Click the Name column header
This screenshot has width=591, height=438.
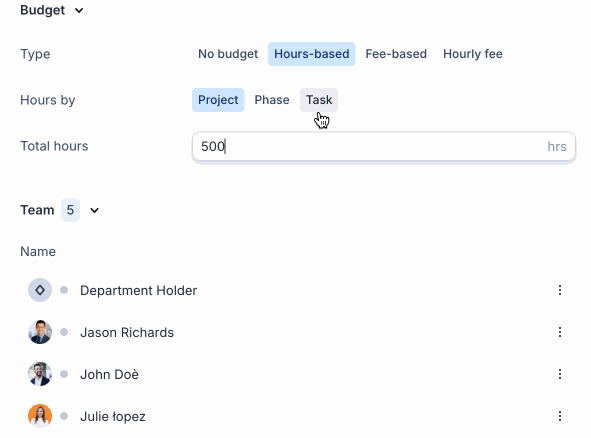pos(38,251)
